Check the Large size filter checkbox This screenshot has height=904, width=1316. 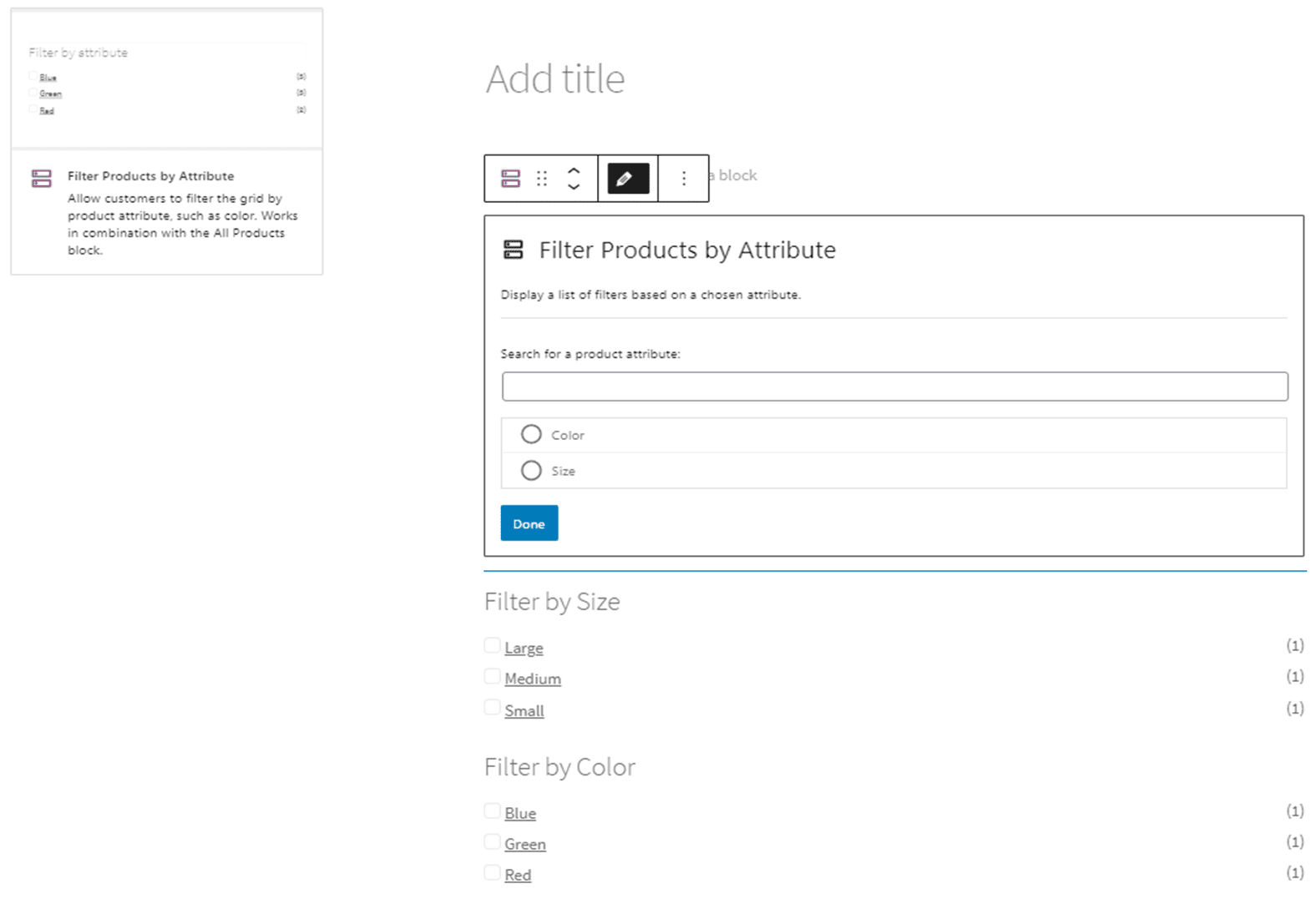pos(493,645)
